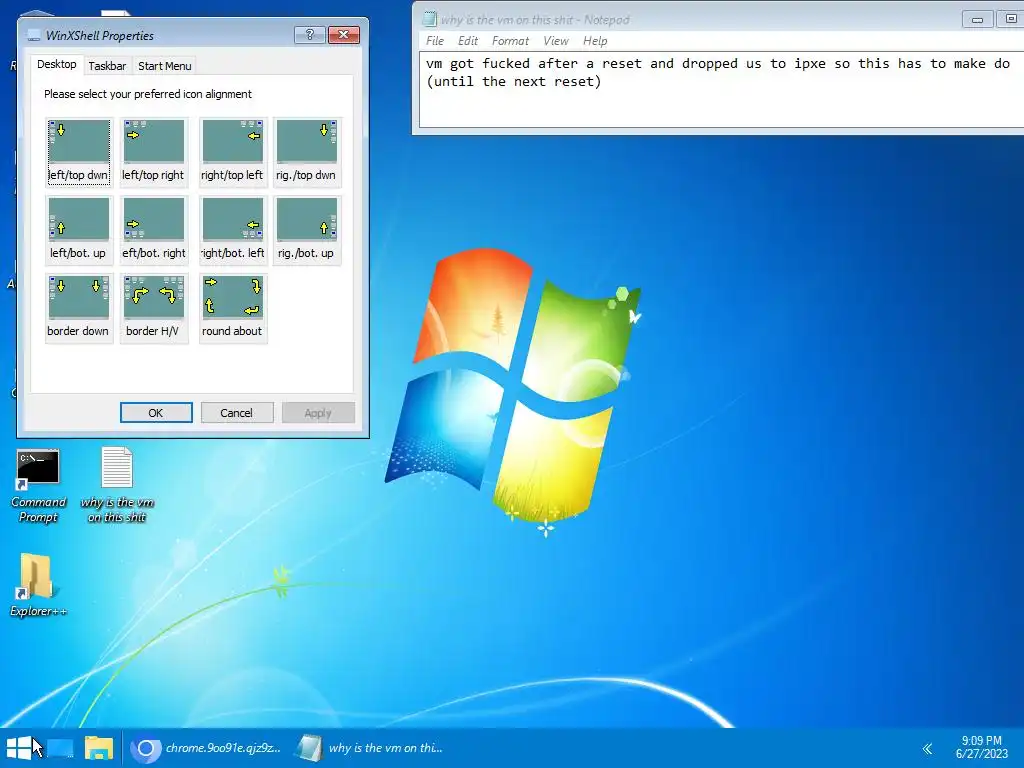The height and width of the screenshot is (768, 1024).
Task: Open the file explorer taskbar icon
Action: [x=99, y=748]
